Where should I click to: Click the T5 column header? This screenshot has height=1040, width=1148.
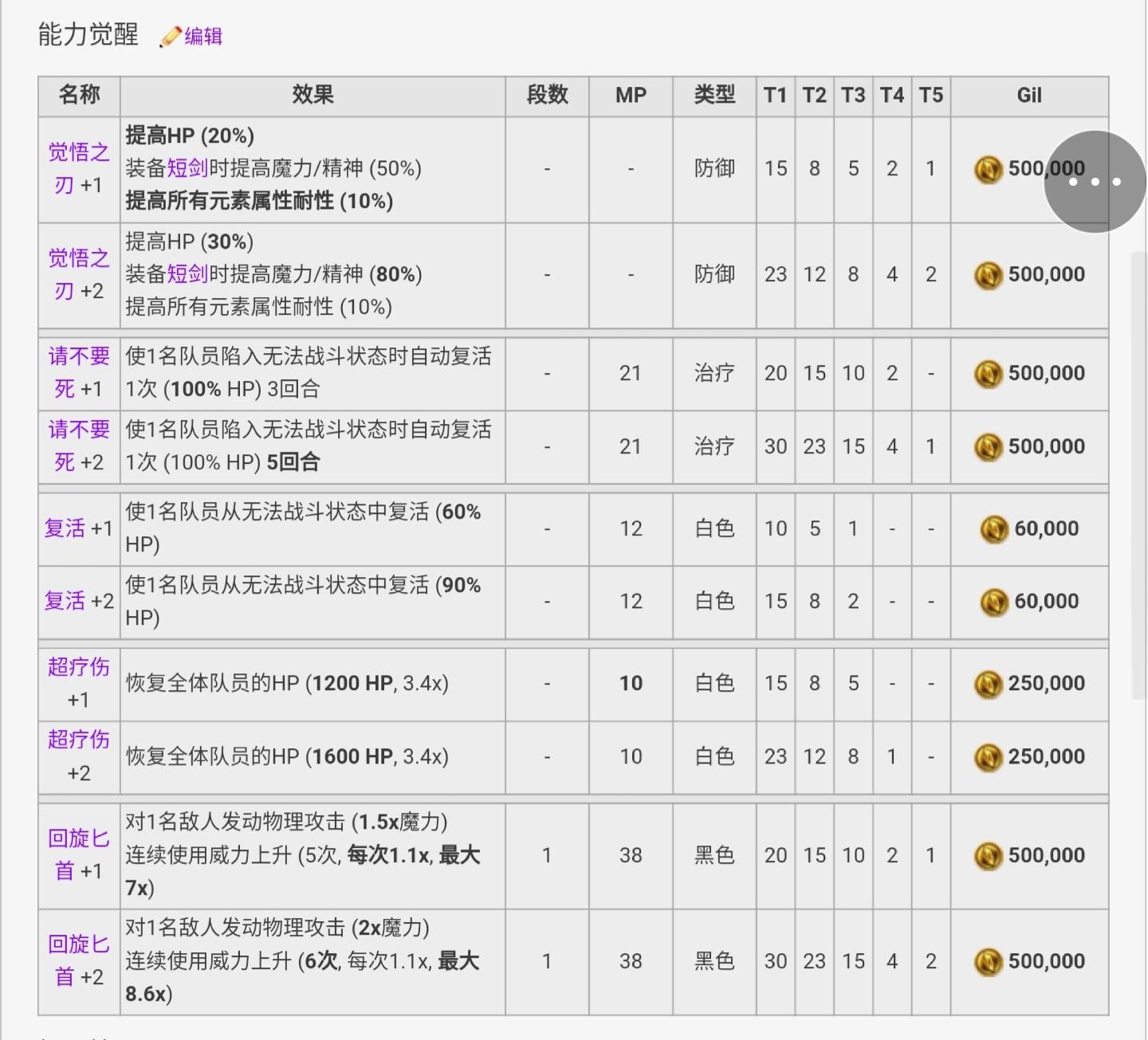coord(930,96)
